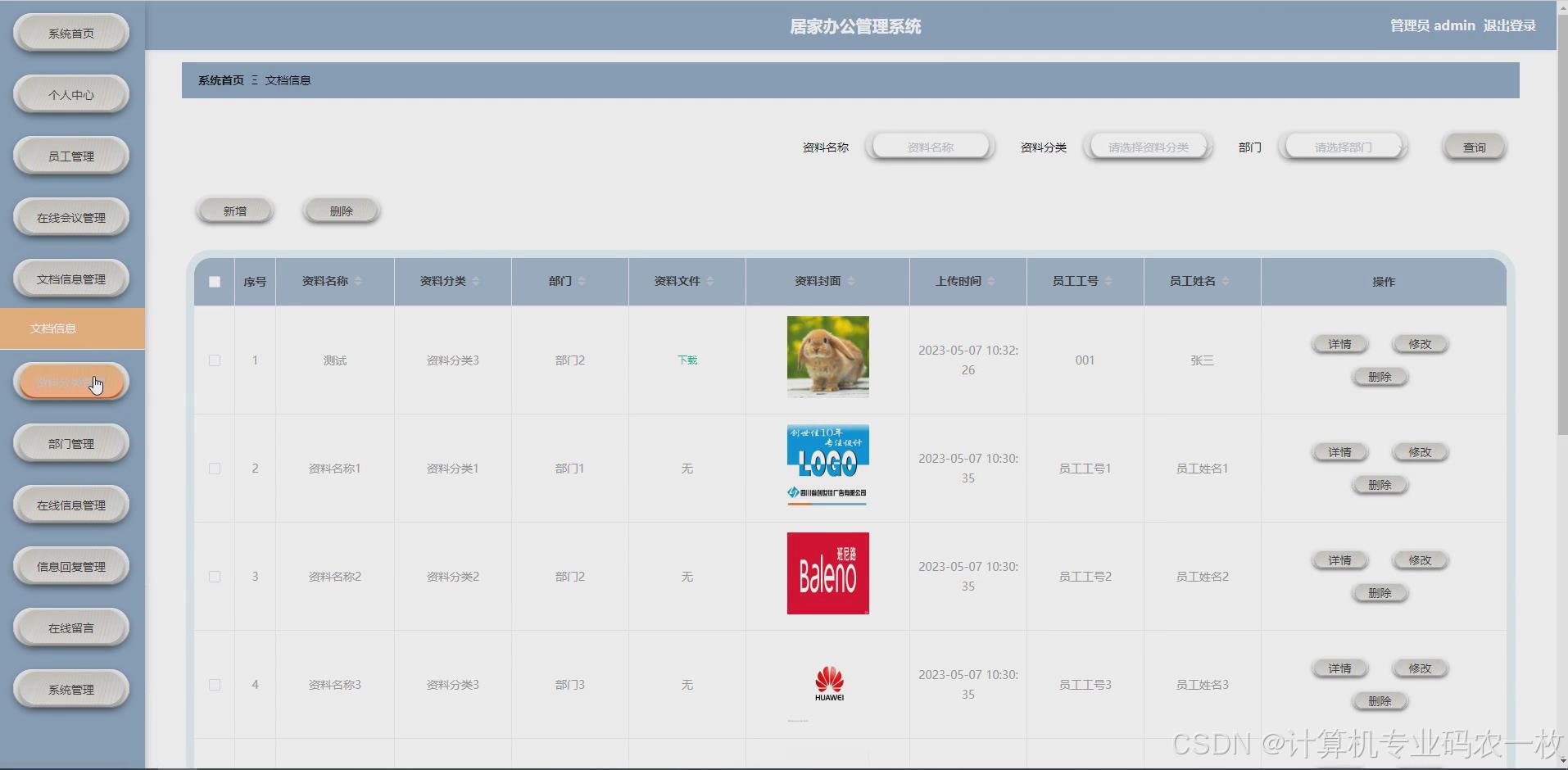
Task: Click the breadcrumb collapse icon beside 系统首页
Action: pyautogui.click(x=256, y=80)
